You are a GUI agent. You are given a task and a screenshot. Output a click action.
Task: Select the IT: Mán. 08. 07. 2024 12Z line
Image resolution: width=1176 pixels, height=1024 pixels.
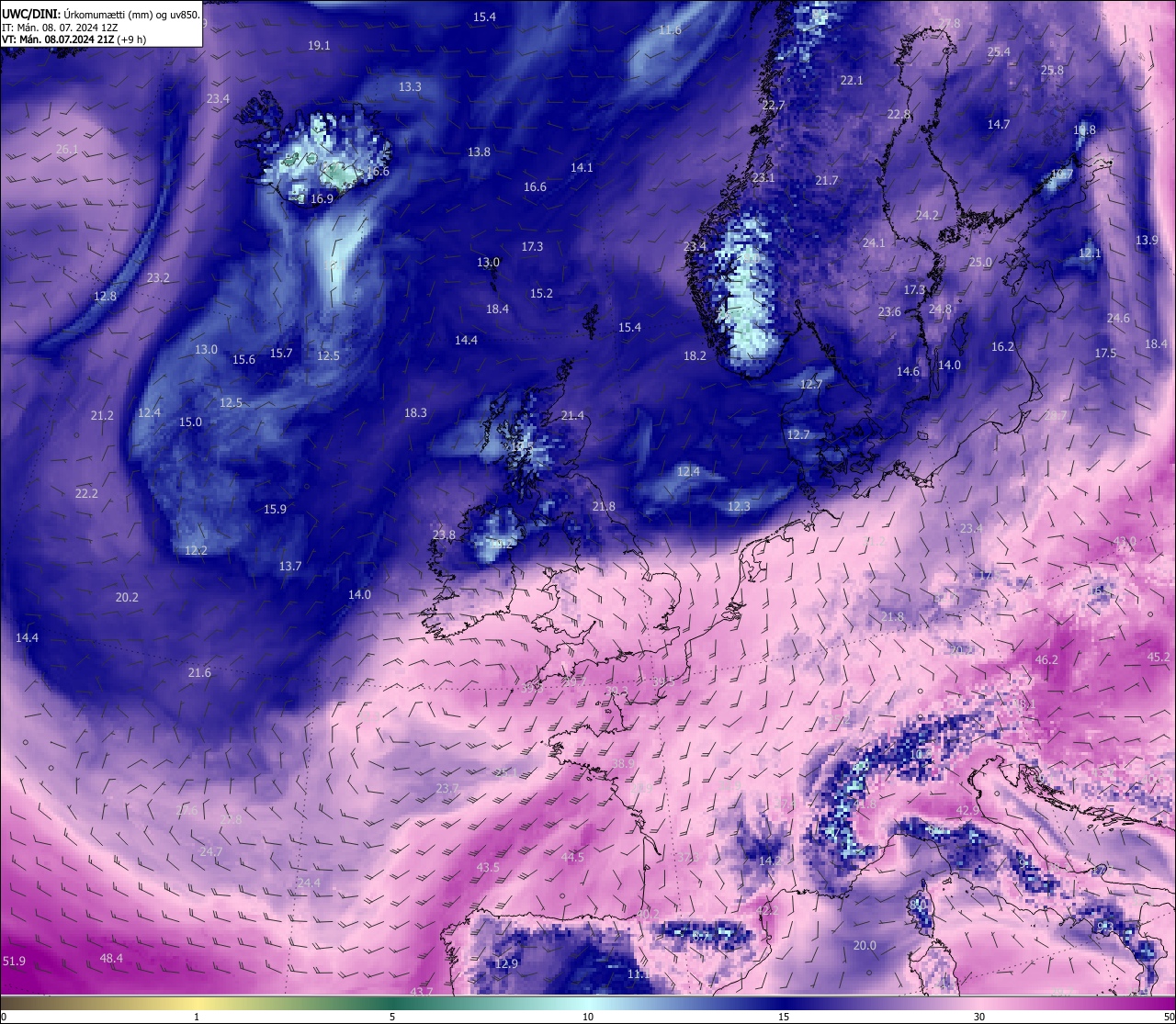click(x=60, y=28)
